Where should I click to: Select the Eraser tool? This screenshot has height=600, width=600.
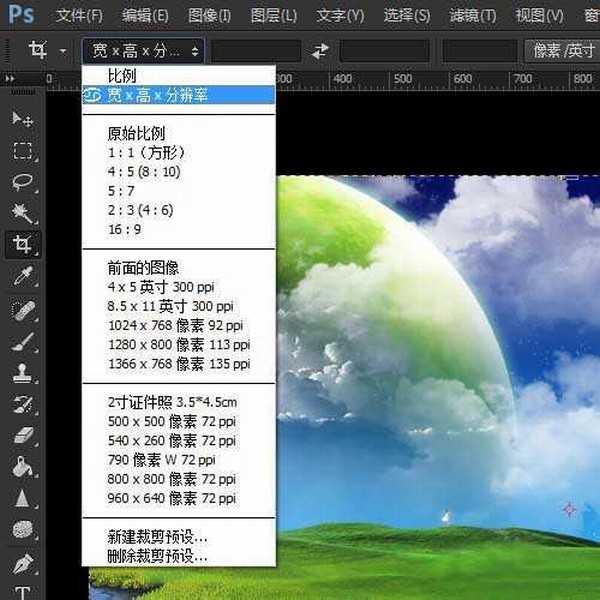click(x=22, y=434)
